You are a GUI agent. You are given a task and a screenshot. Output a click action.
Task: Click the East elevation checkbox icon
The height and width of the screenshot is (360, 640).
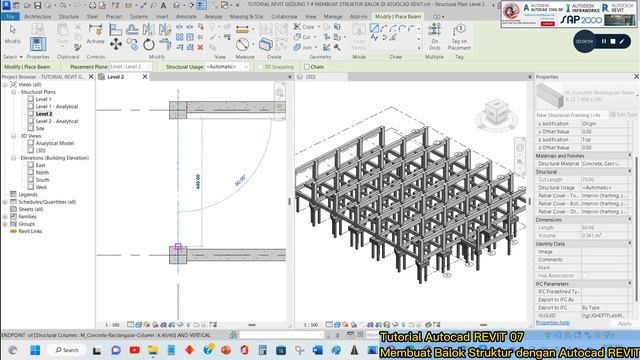31,165
